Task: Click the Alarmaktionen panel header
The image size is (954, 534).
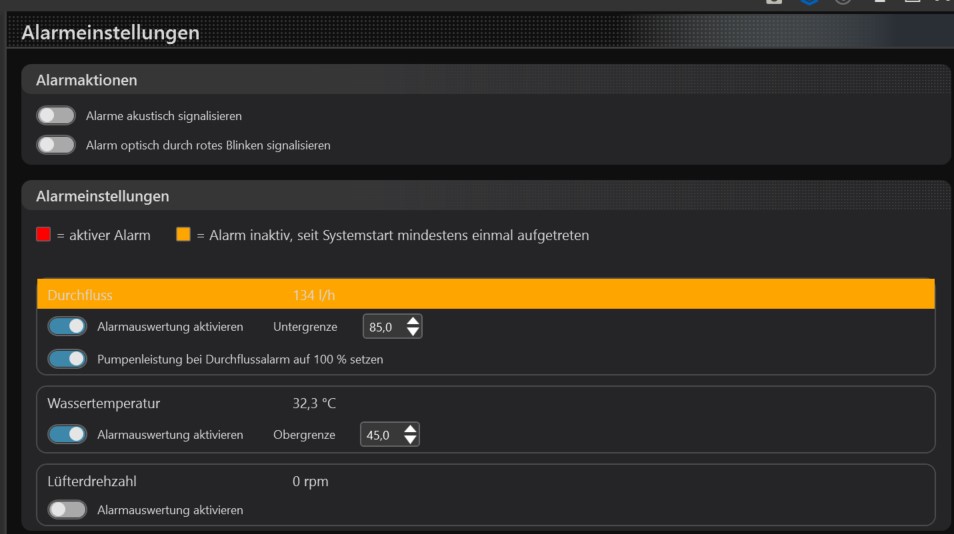Action: click(x=87, y=80)
